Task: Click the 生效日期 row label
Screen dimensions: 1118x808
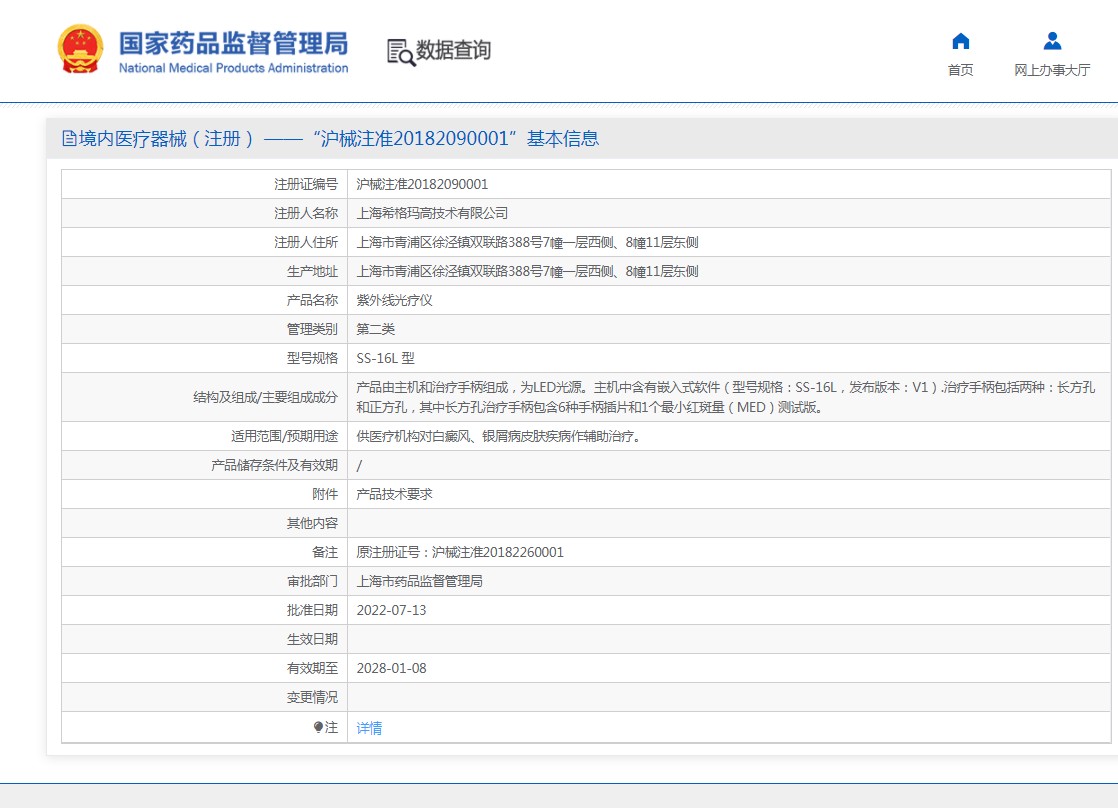Action: click(312, 640)
